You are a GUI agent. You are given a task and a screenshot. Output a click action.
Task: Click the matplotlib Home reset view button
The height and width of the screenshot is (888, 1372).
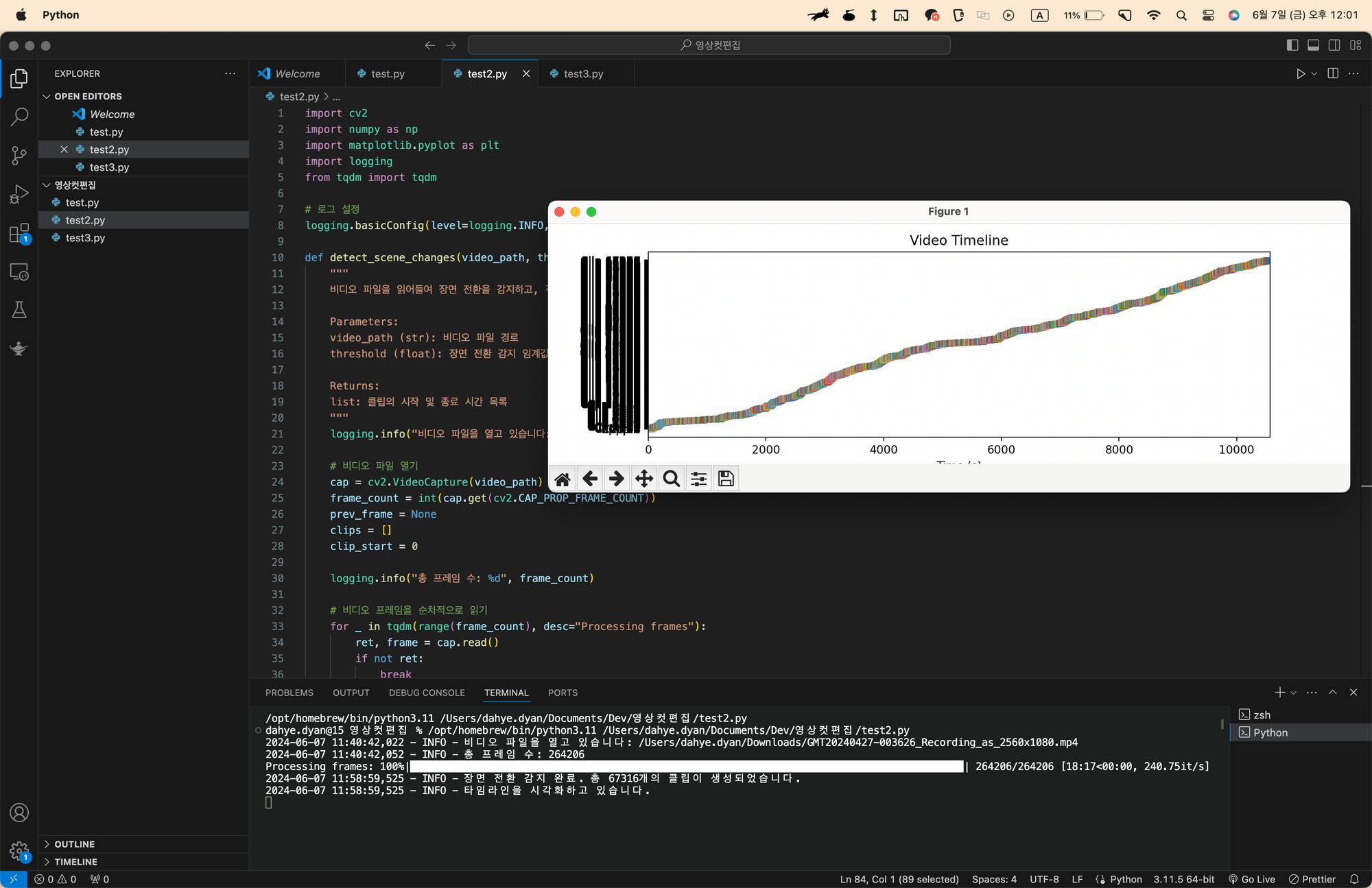(563, 479)
